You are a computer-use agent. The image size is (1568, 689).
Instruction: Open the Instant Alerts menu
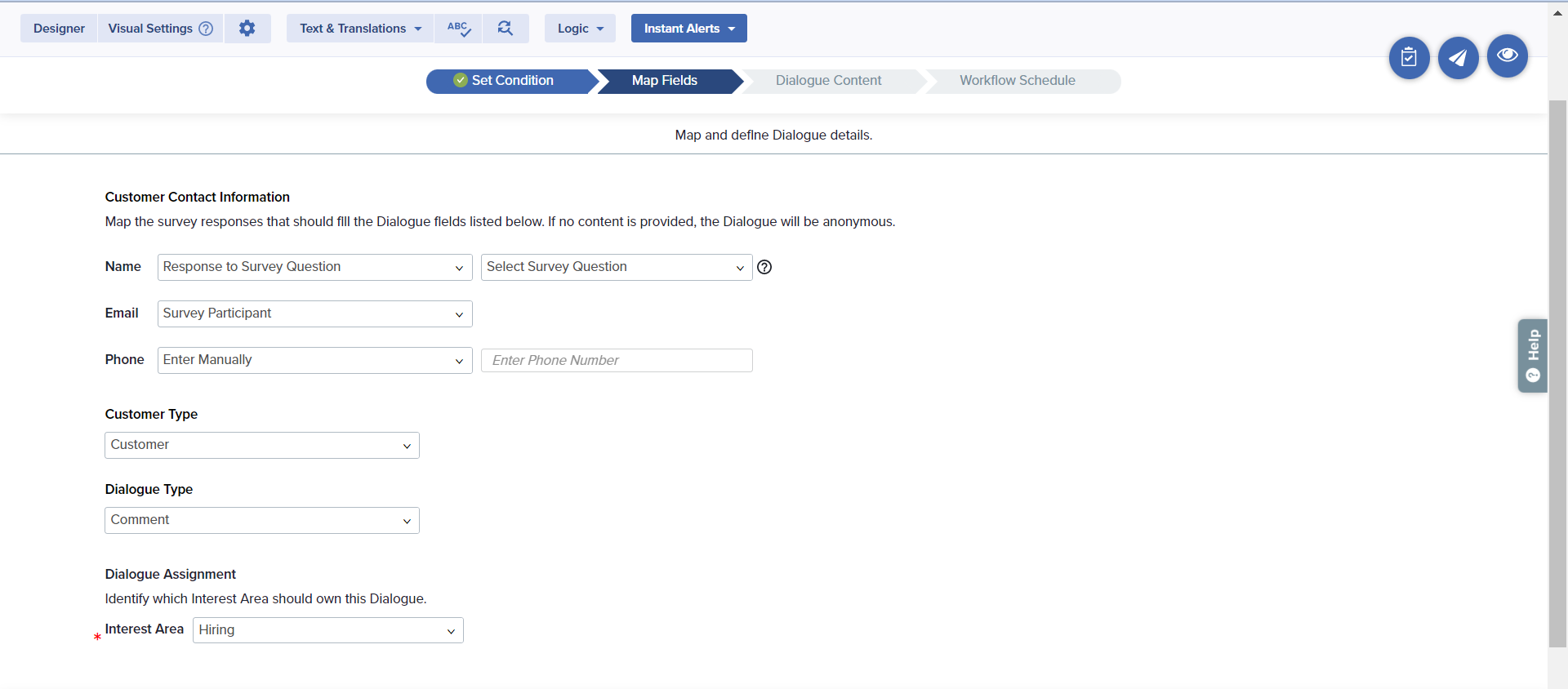pos(688,29)
